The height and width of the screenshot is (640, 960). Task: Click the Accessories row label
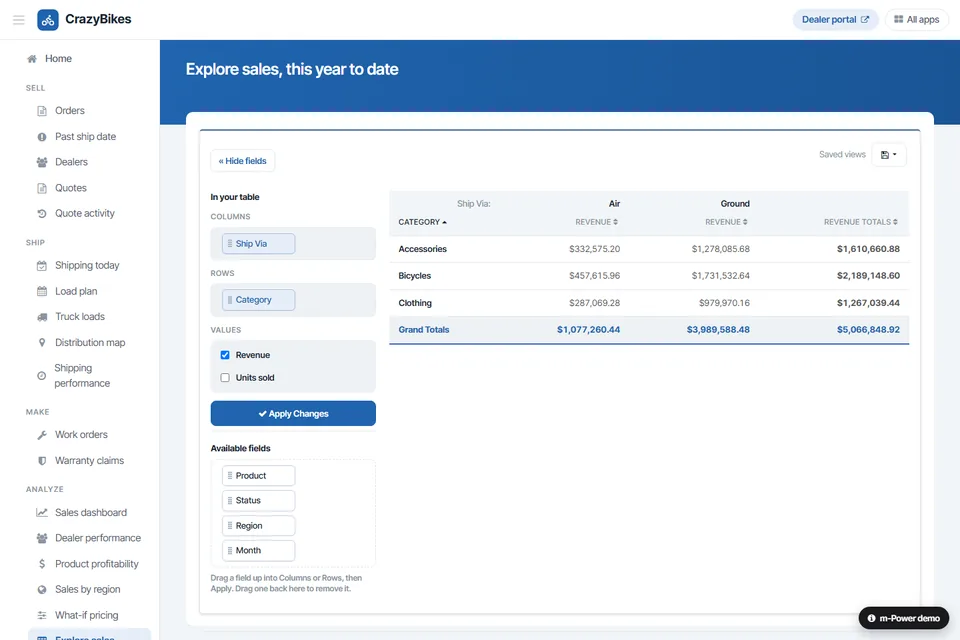pos(422,249)
